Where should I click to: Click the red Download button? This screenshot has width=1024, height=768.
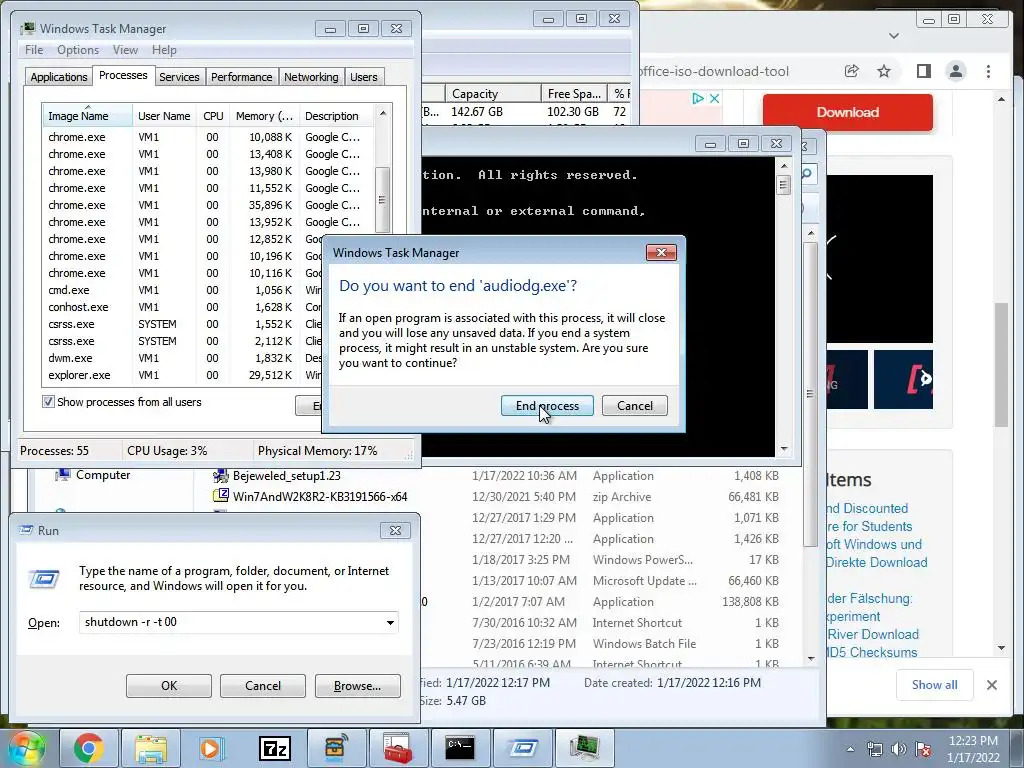tap(848, 112)
